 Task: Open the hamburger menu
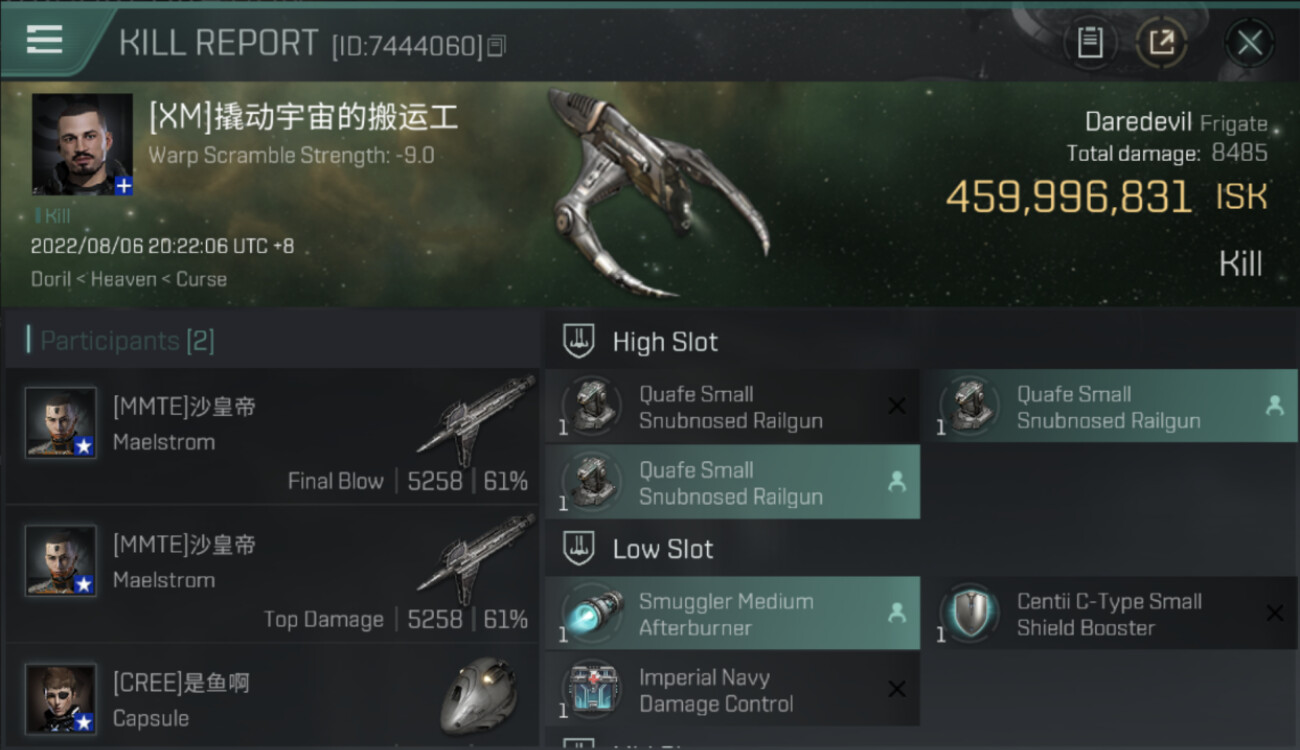tap(45, 40)
